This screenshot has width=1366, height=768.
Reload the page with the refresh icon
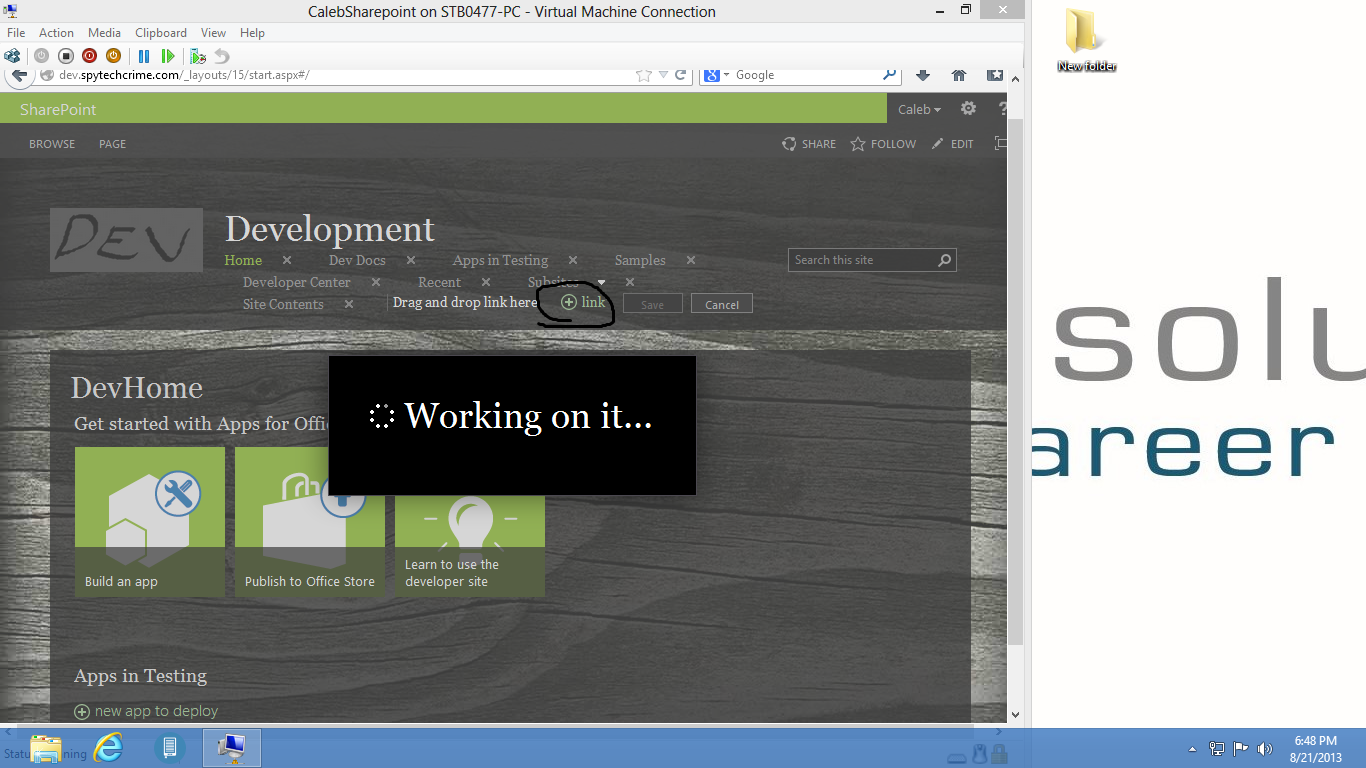pyautogui.click(x=681, y=75)
